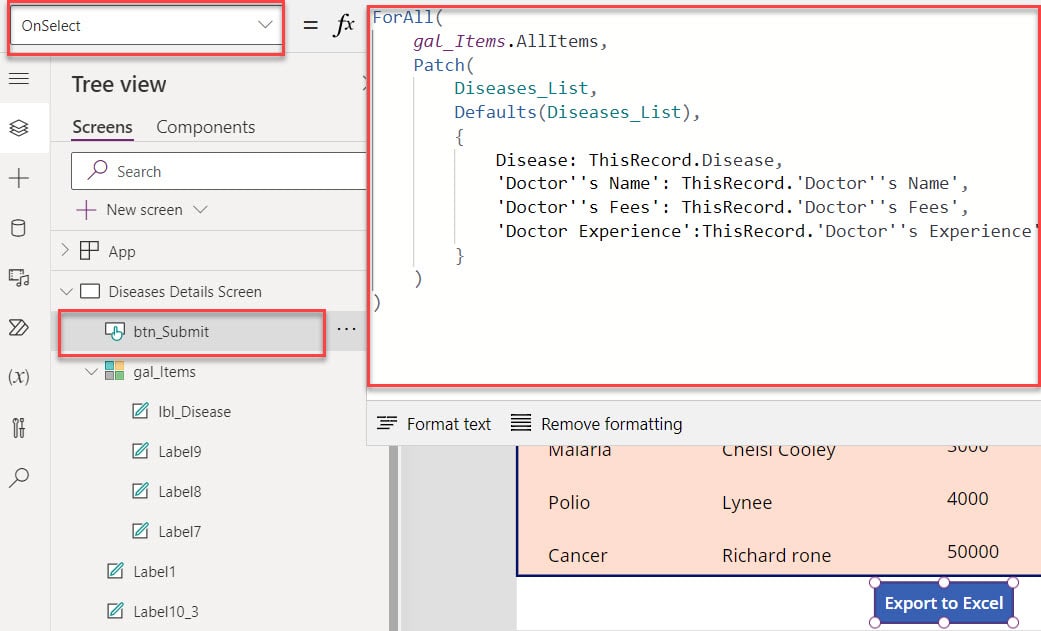Open the Data cylinder icon
The image size is (1041, 631).
tap(19, 228)
